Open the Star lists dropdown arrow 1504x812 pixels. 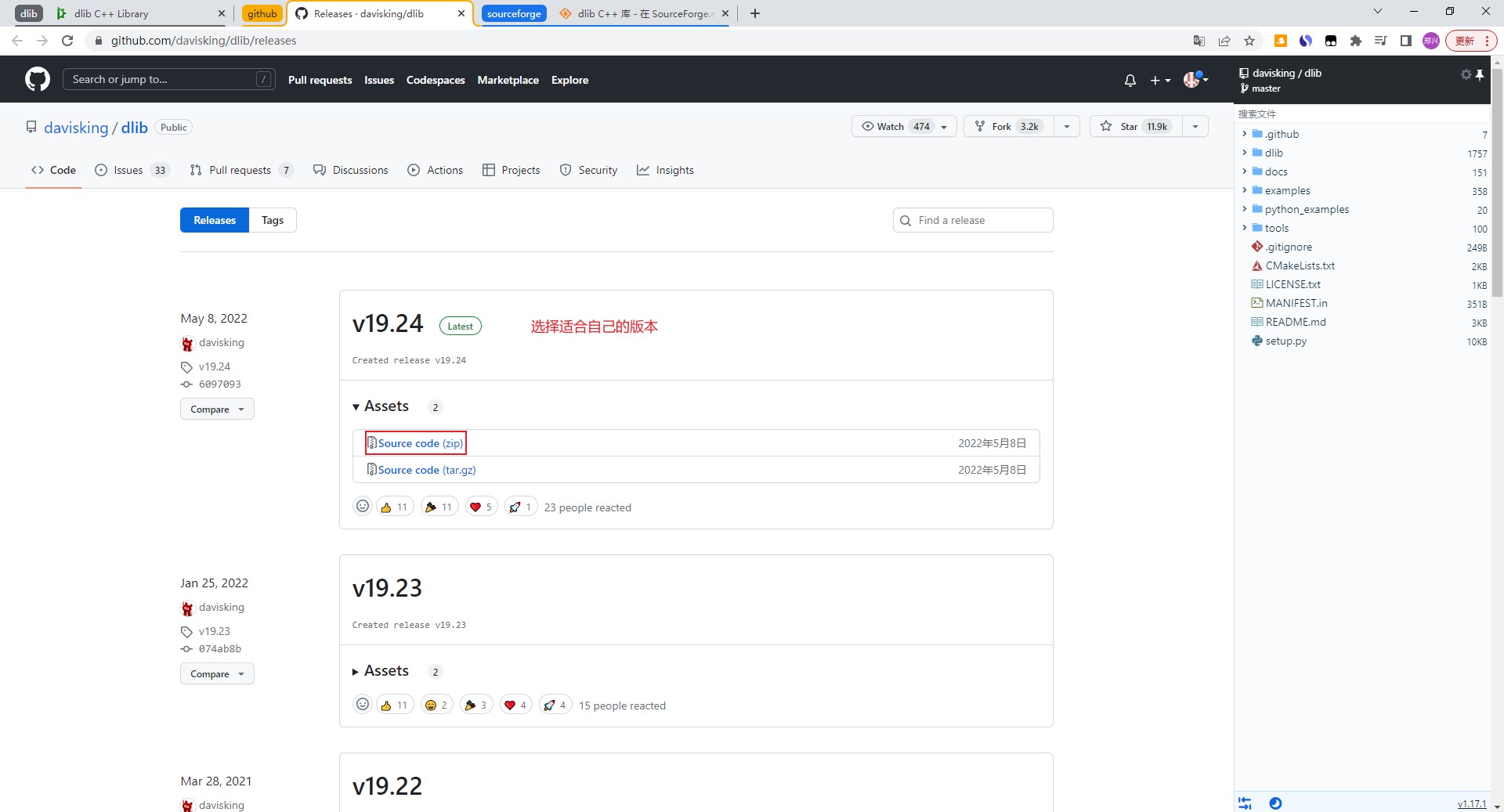coord(1195,126)
